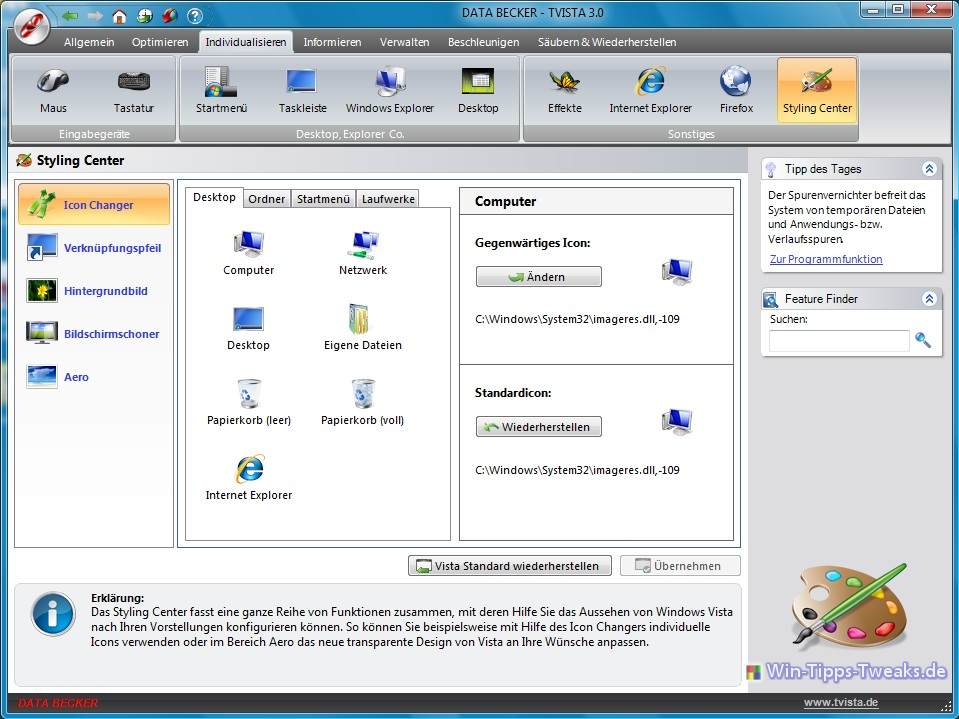Open Verknüpfungspfeil in the sidebar
The image size is (959, 719).
click(x=94, y=248)
